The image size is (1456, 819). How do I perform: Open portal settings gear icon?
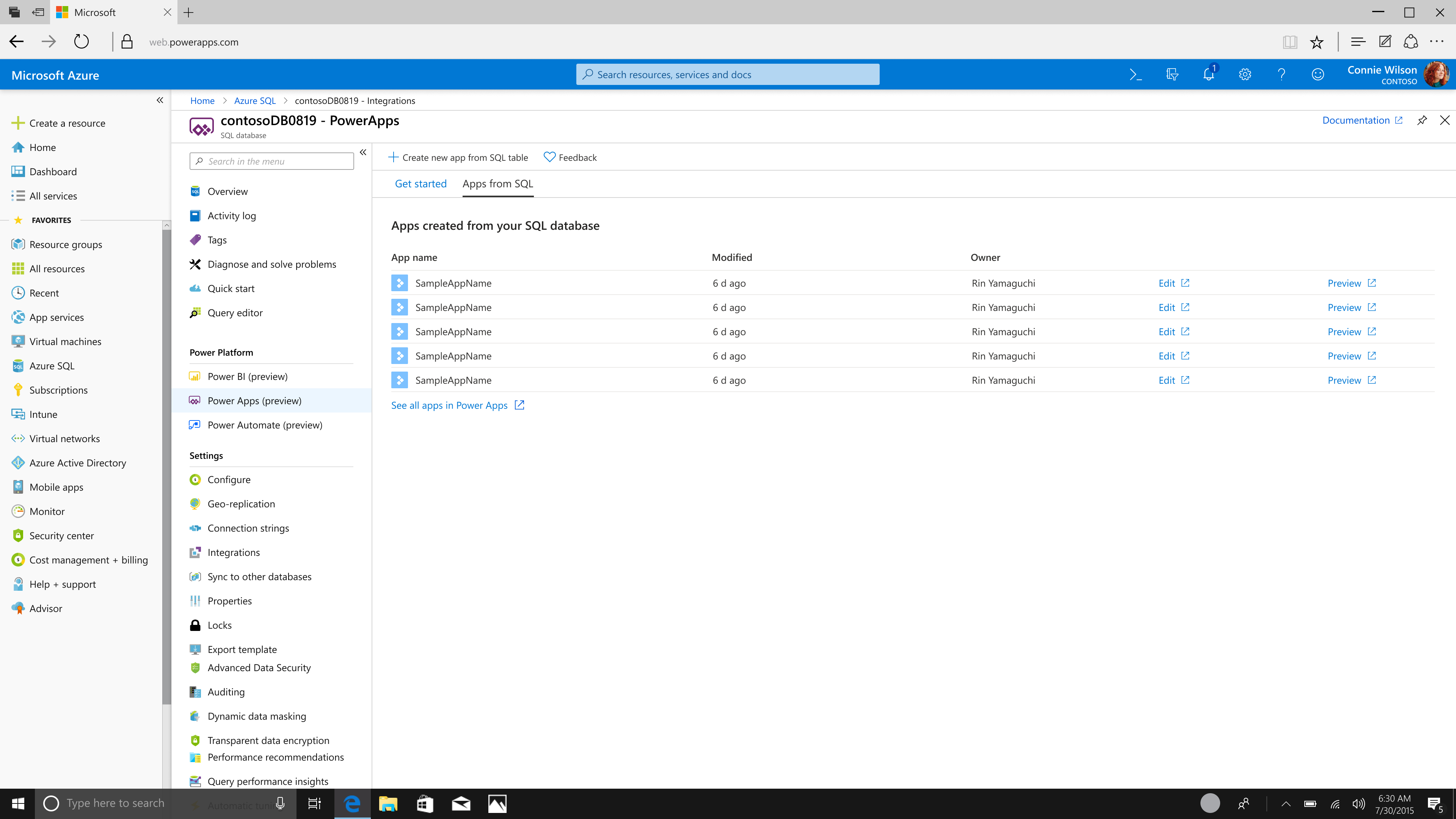1244,75
